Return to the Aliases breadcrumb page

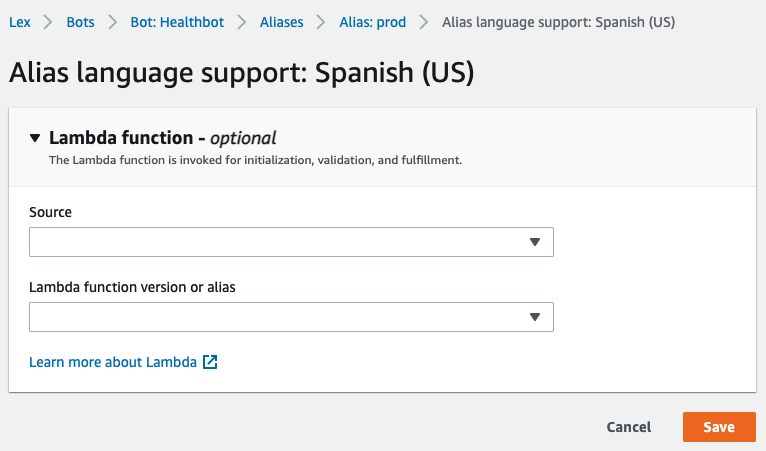point(281,22)
